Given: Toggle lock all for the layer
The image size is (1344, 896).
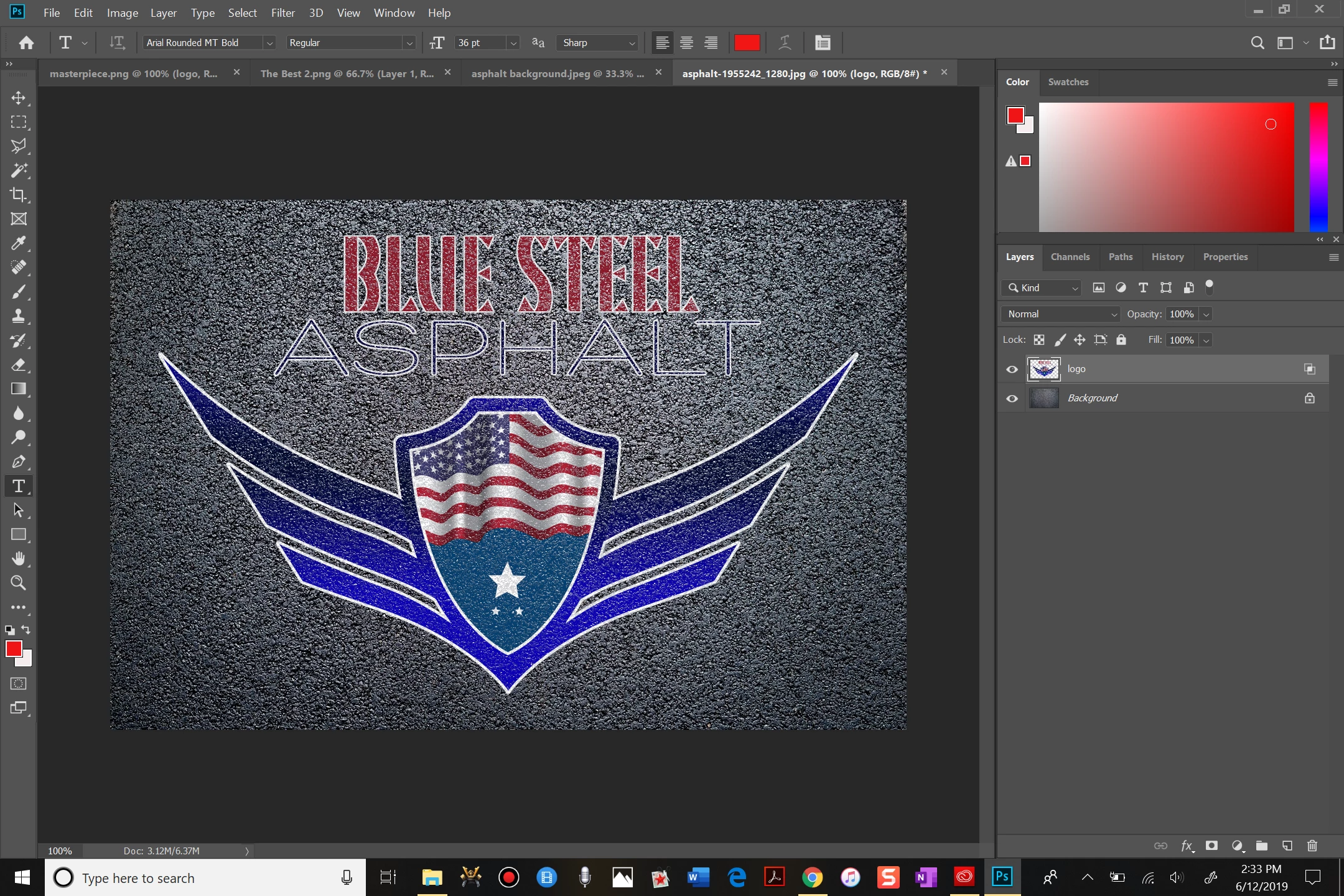Looking at the screenshot, I should click(1121, 340).
